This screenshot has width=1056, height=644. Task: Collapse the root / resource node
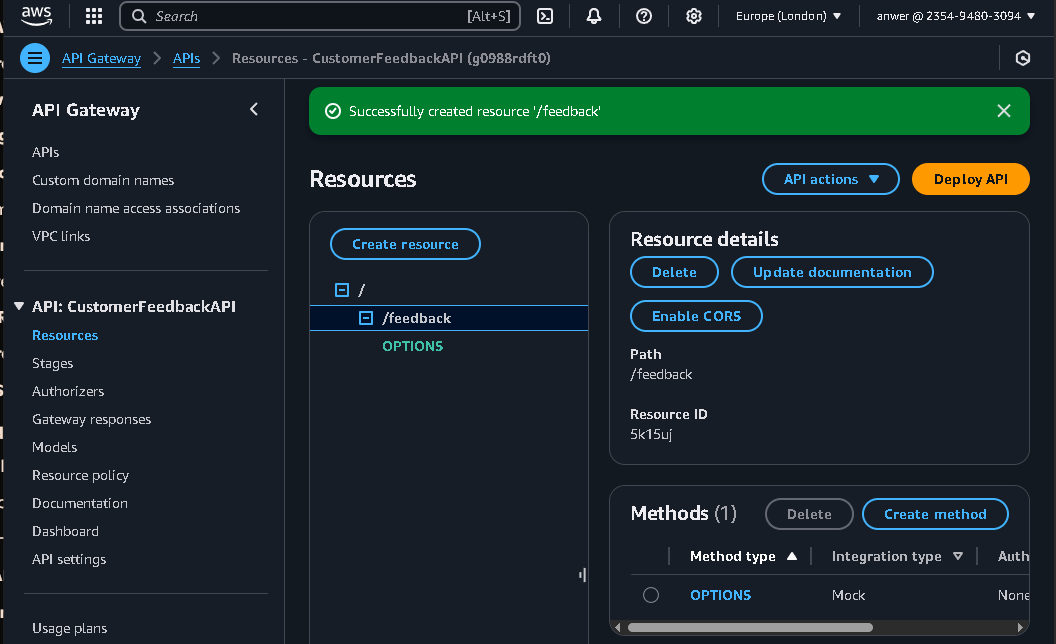(x=342, y=290)
